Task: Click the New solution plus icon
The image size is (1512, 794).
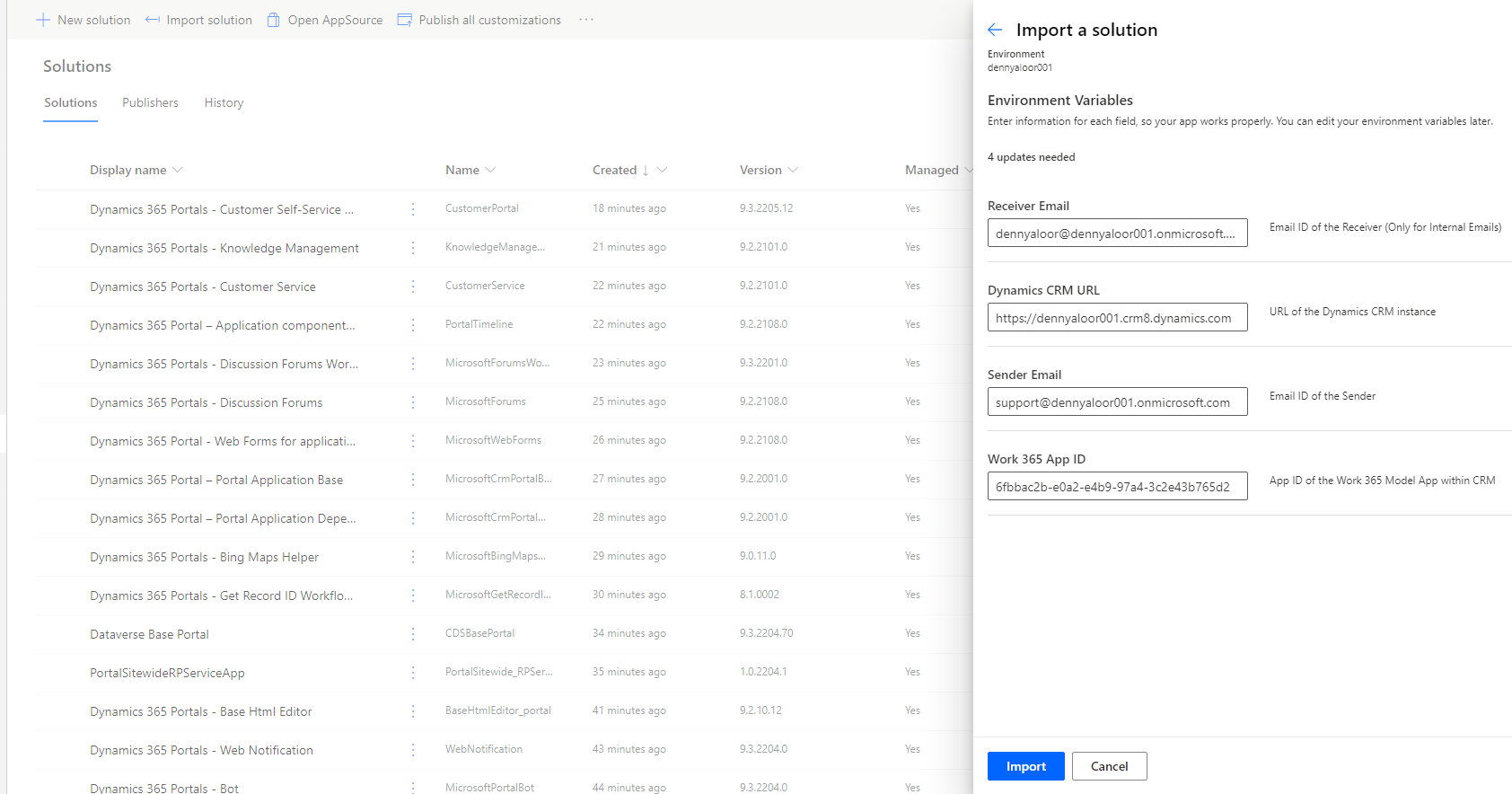Action: coord(42,20)
